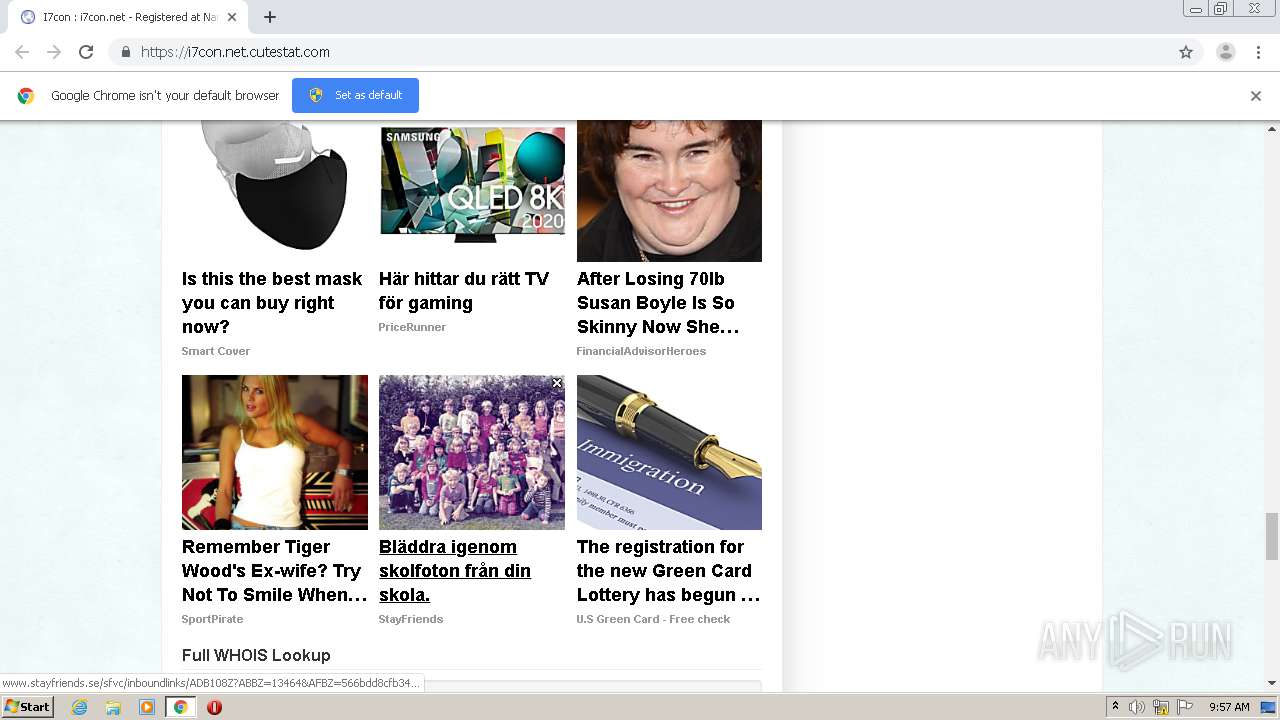Click the Chrome logo in the infobar
1280x720 pixels.
pos(26,96)
